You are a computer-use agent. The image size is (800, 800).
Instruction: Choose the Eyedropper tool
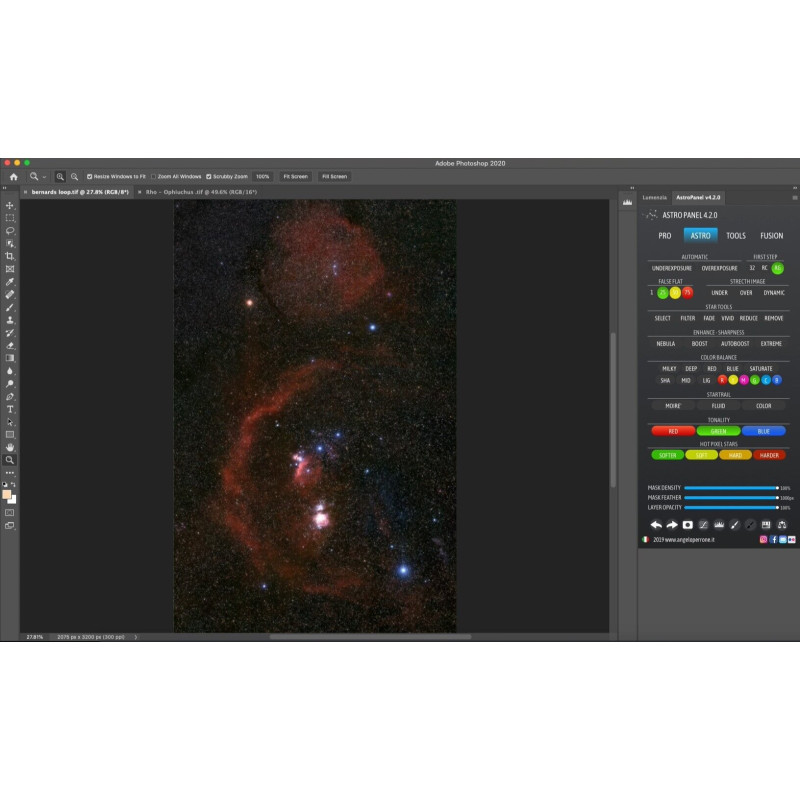[10, 282]
